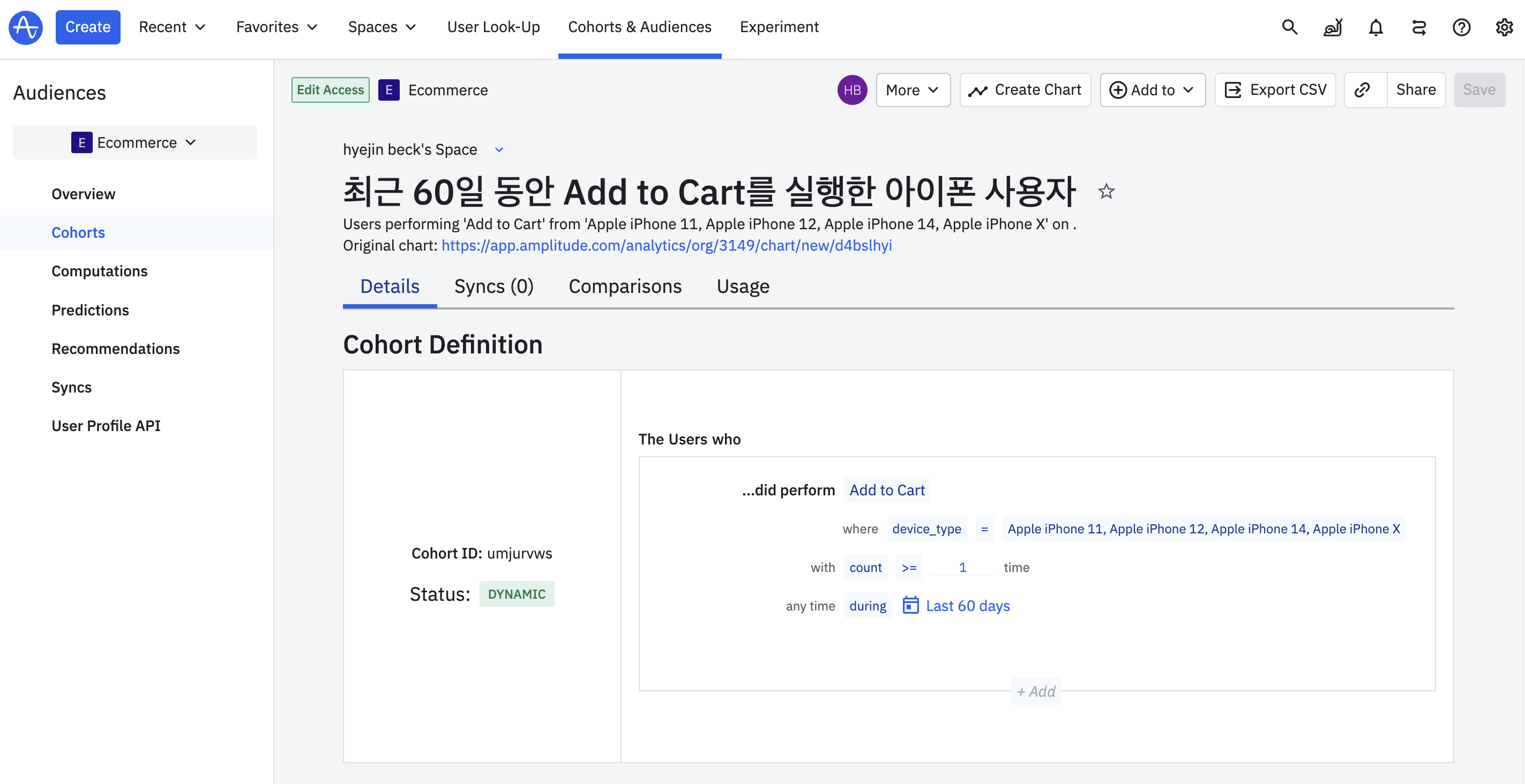Image resolution: width=1525 pixels, height=784 pixels.
Task: Expand the More dropdown
Action: click(x=913, y=90)
